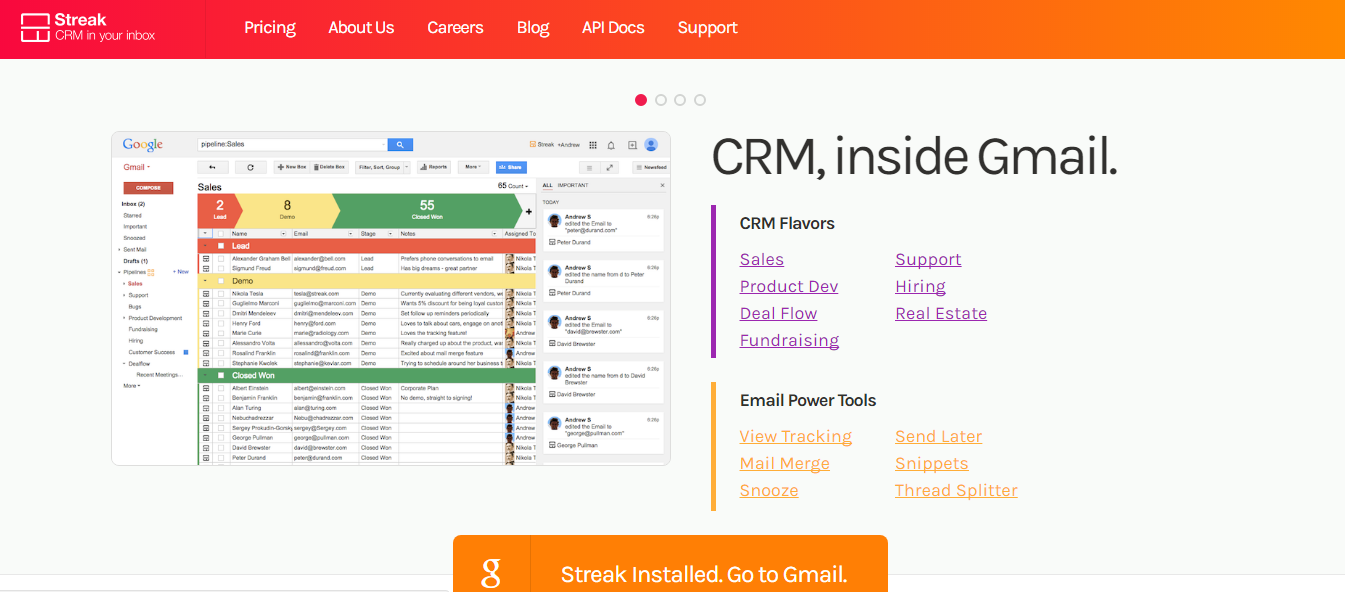
Task: Open the Hiring flavor link
Action: (920, 287)
